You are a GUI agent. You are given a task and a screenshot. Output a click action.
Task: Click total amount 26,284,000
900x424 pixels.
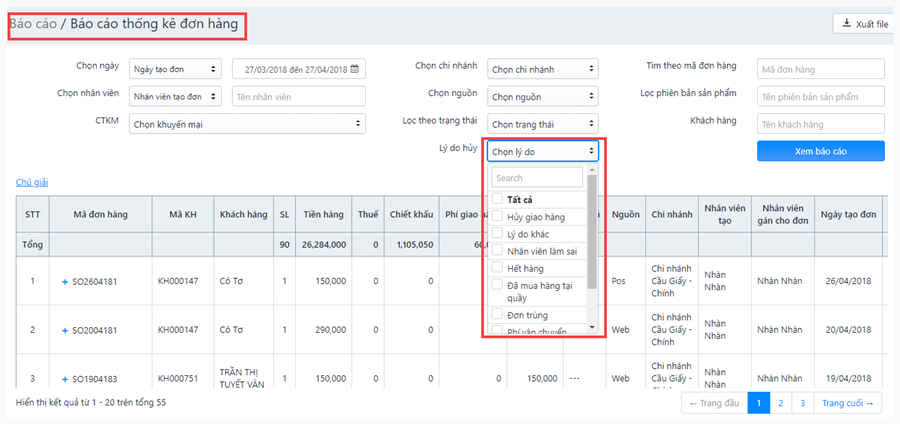tap(324, 244)
